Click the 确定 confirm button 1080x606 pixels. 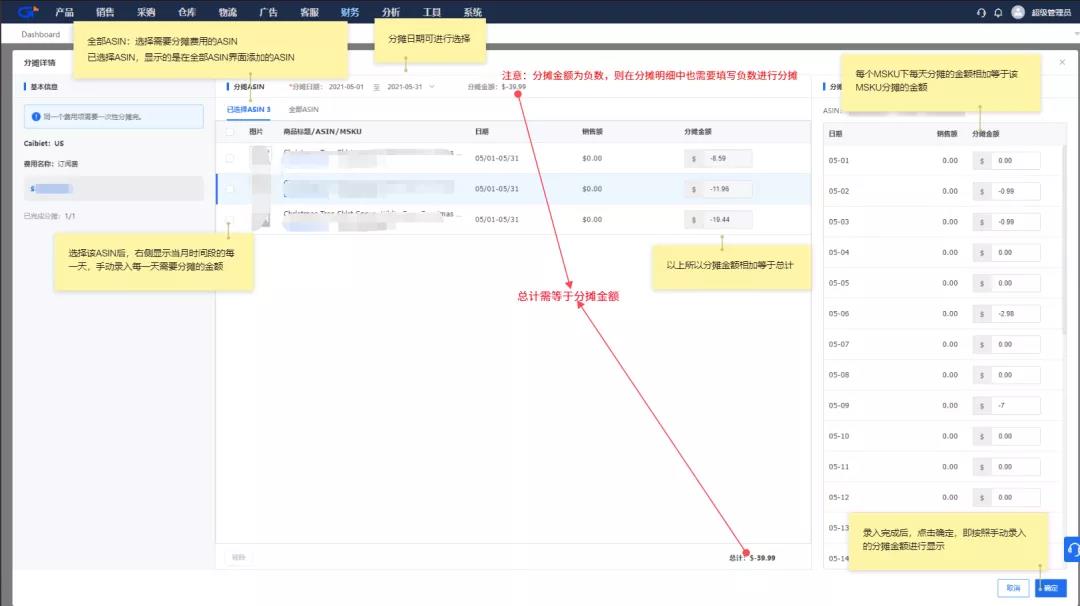[1050, 588]
